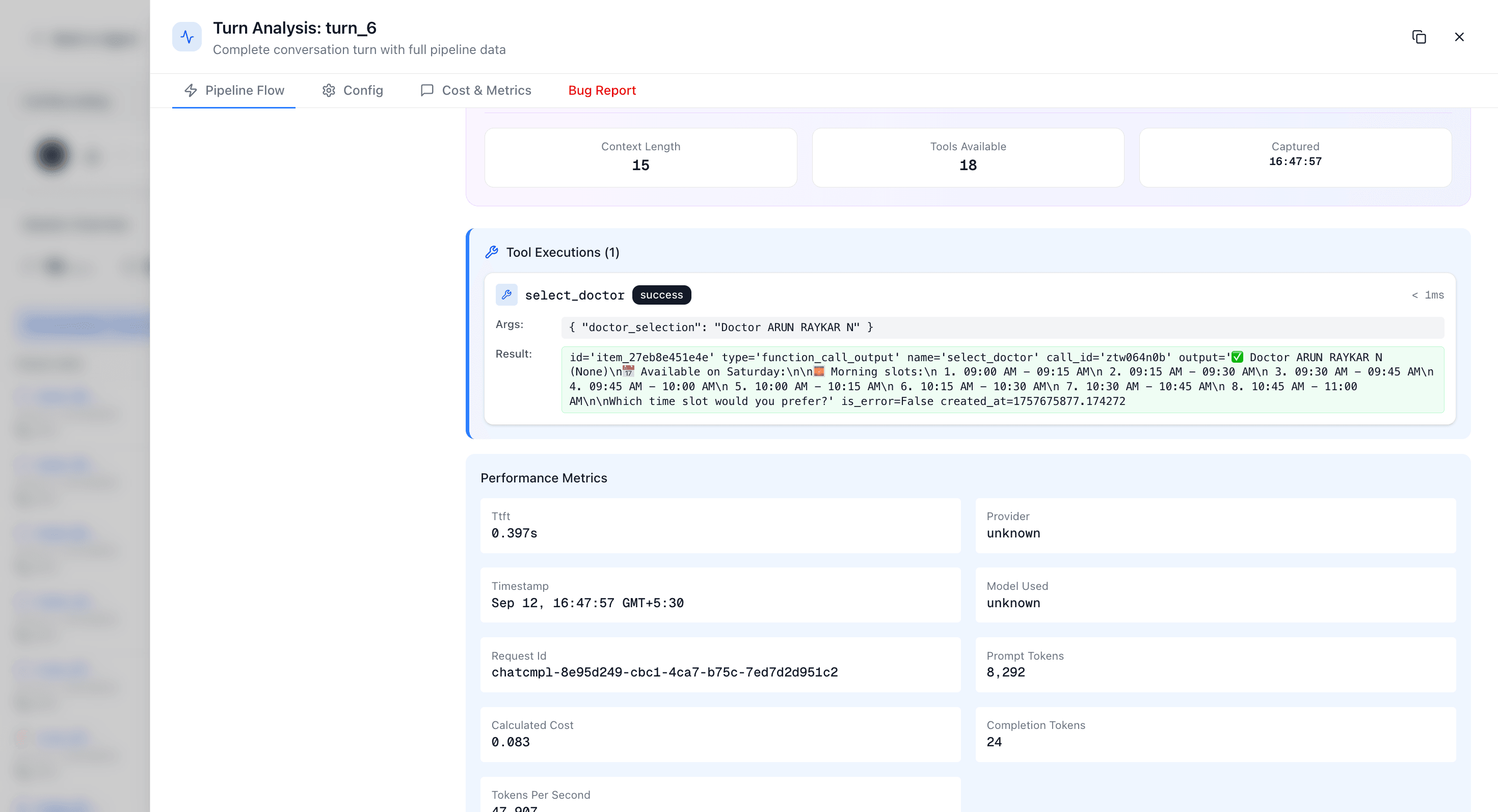1498x812 pixels.
Task: Click the activity pulse icon beside the title
Action: (x=186, y=37)
